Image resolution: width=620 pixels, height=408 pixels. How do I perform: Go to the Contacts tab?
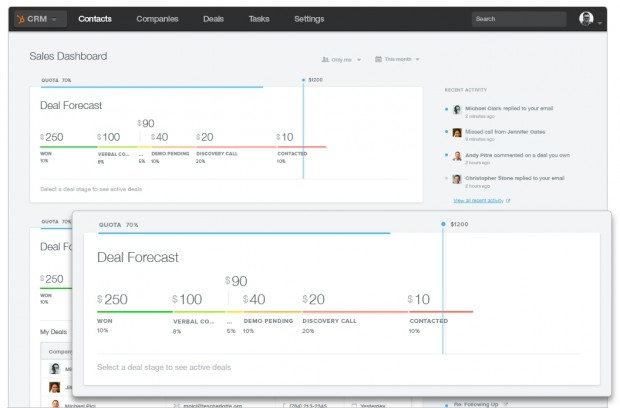pos(95,19)
